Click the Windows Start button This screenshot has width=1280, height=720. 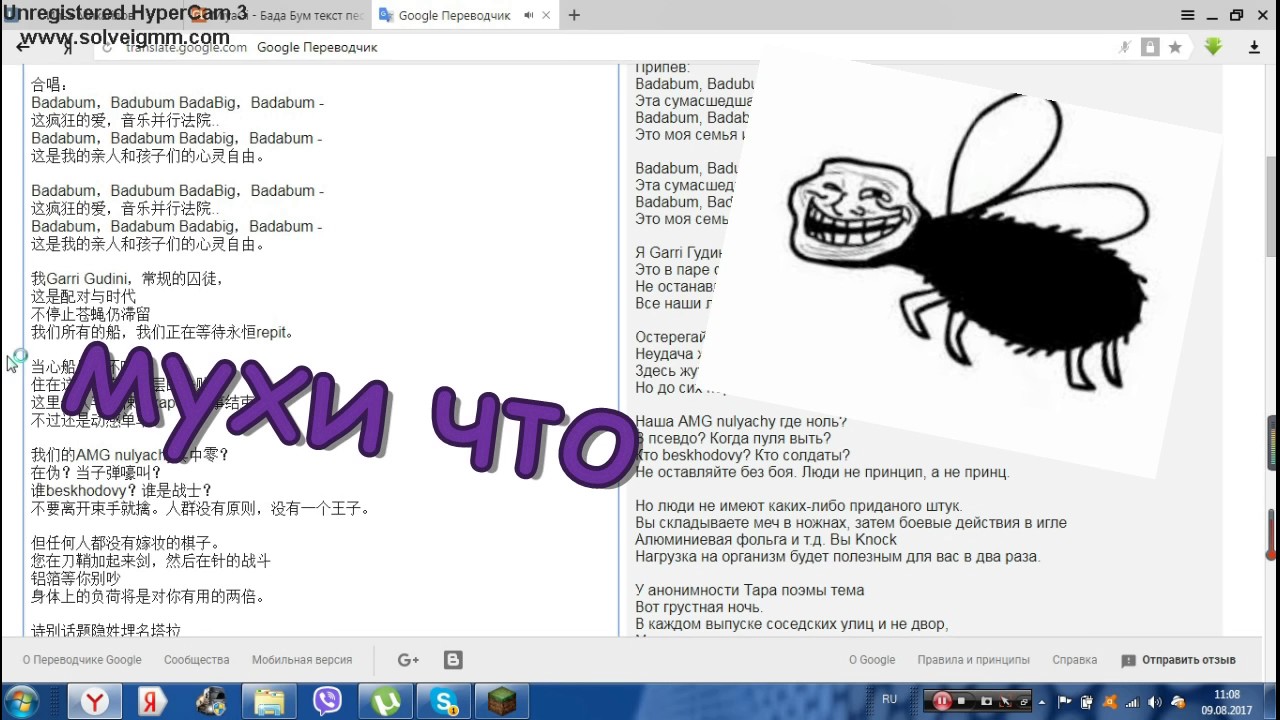21,700
